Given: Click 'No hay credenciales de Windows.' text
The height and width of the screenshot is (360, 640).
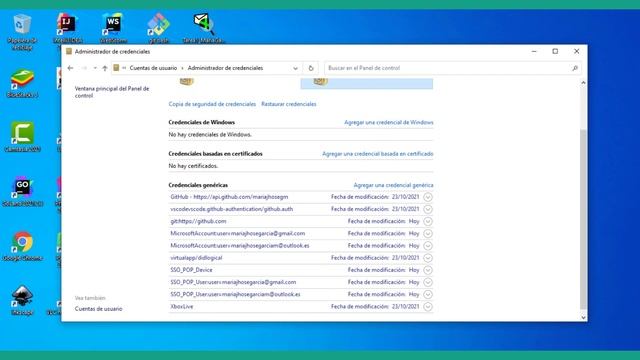Looking at the screenshot, I should click(210, 135).
